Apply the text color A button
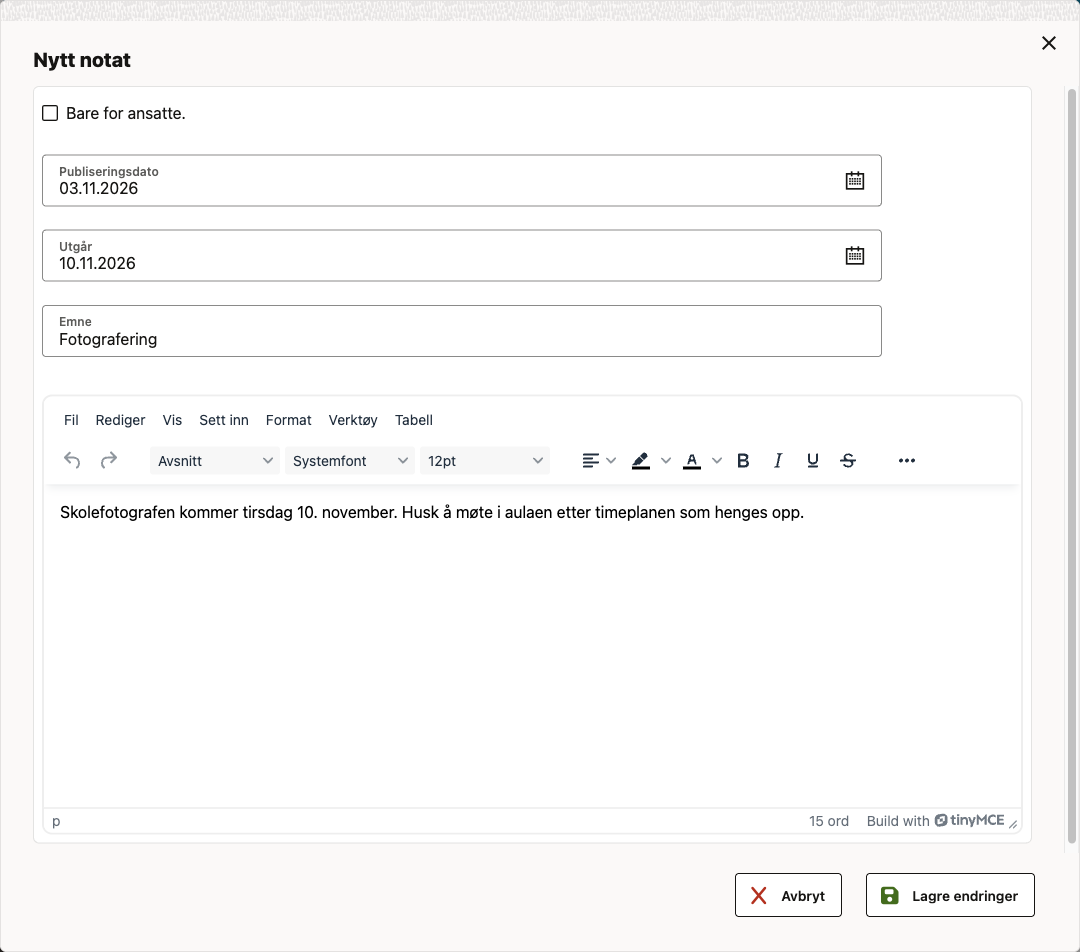 click(692, 461)
